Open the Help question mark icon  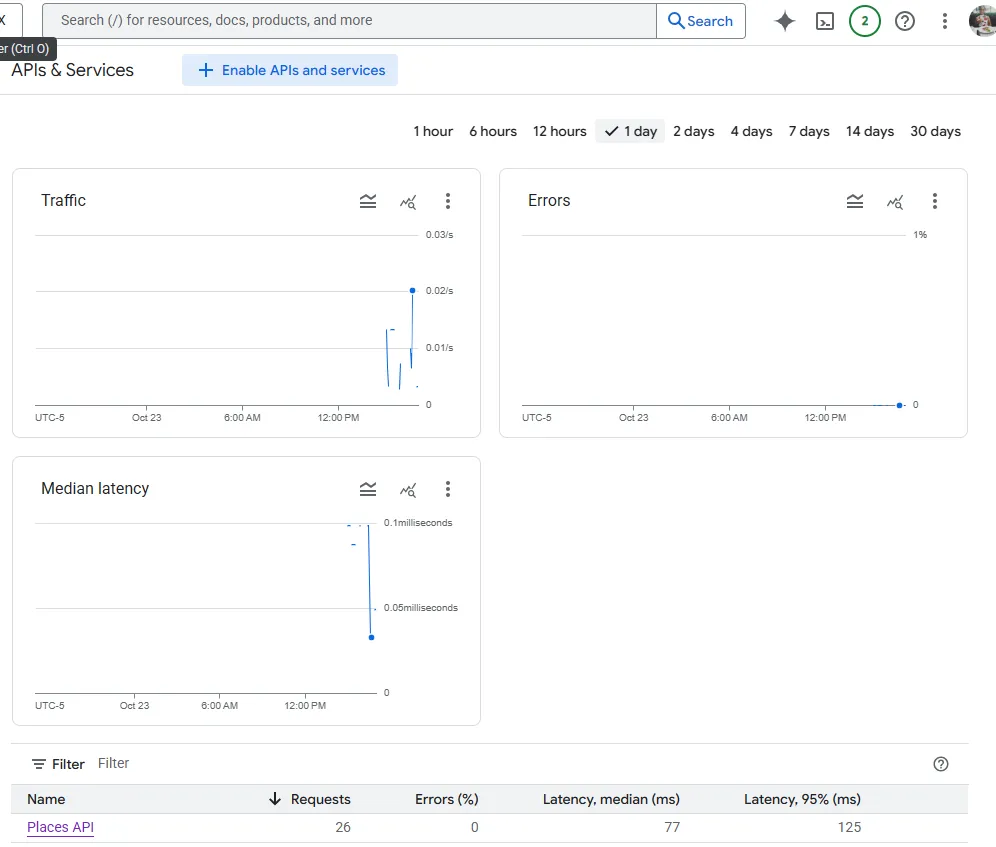904,20
